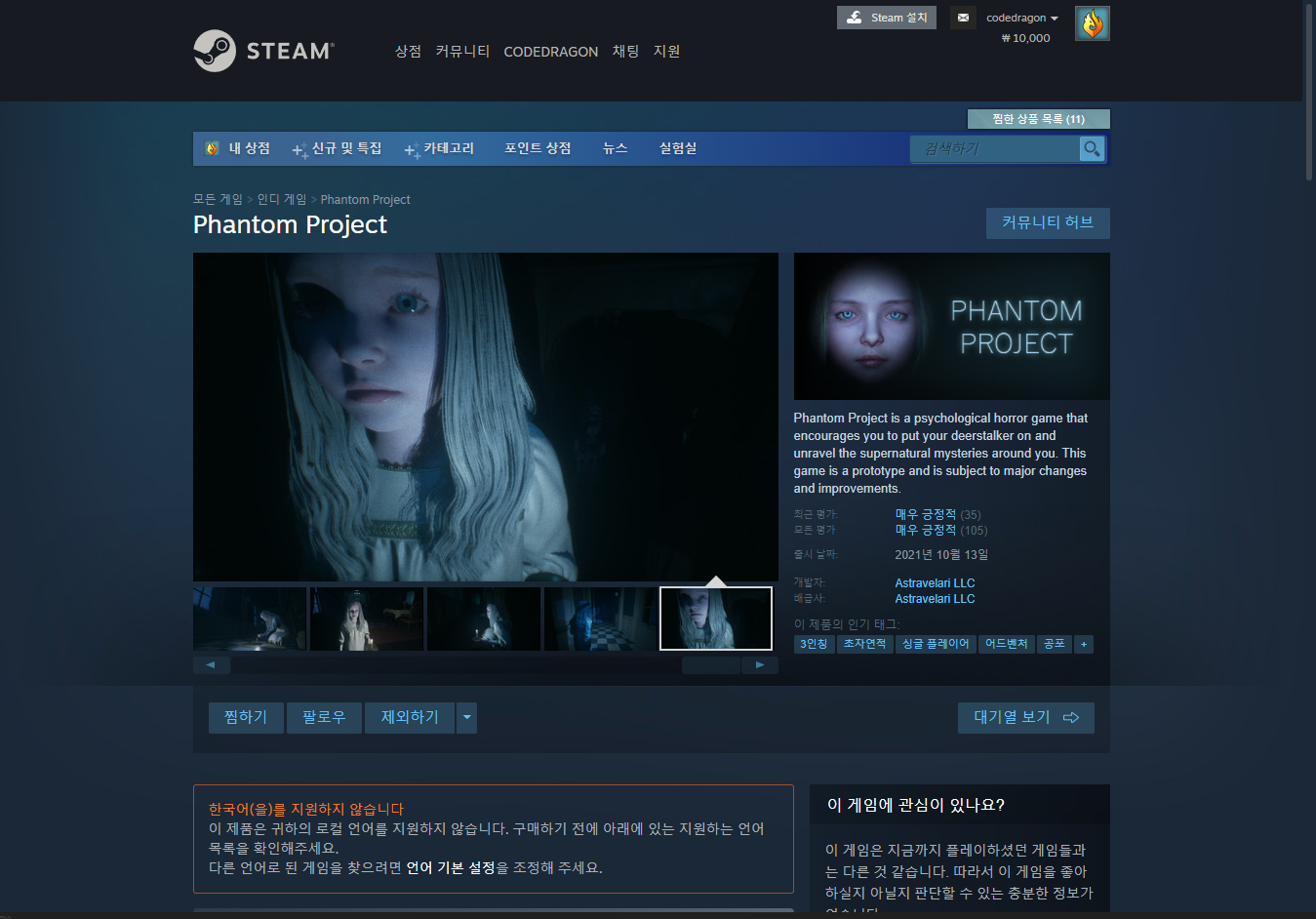Image resolution: width=1316 pixels, height=919 pixels.
Task: Click Phantom Project breadcrumb link
Action: (x=365, y=199)
